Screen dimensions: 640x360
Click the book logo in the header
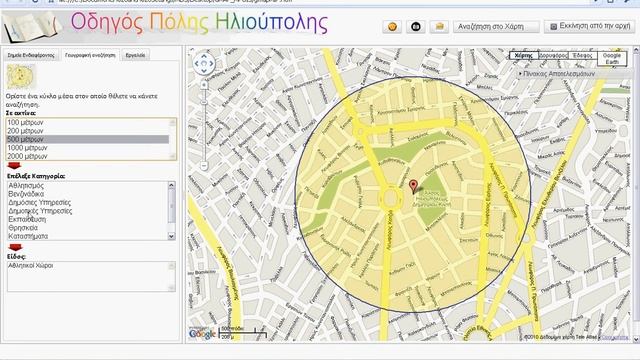(x=32, y=27)
